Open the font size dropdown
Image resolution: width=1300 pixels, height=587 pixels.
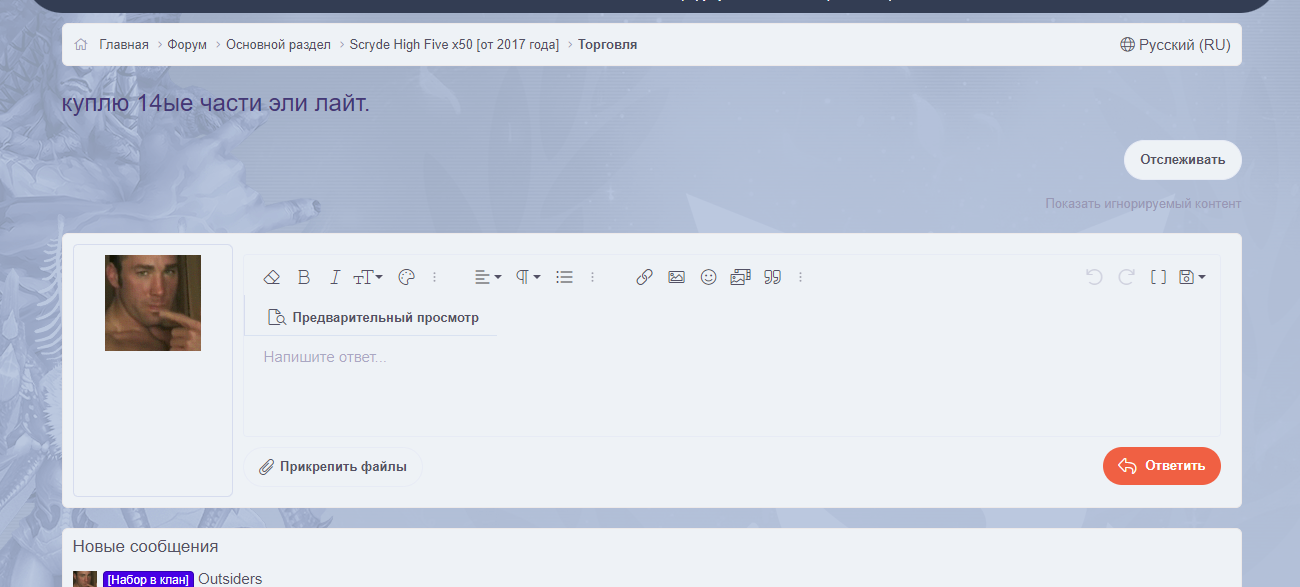pyautogui.click(x=368, y=277)
